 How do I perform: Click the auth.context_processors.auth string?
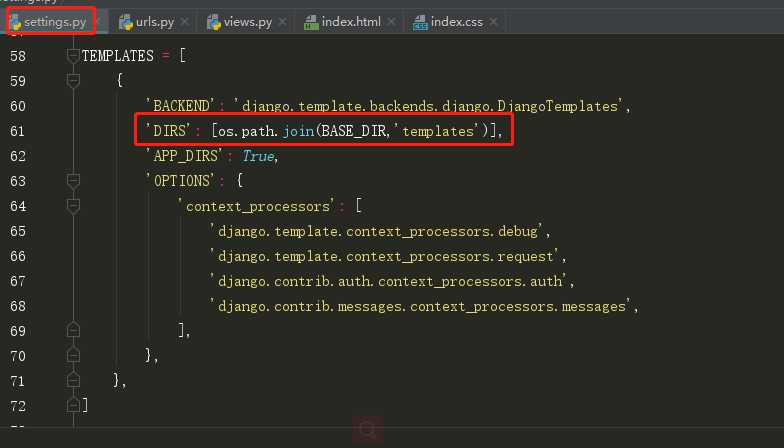[389, 281]
